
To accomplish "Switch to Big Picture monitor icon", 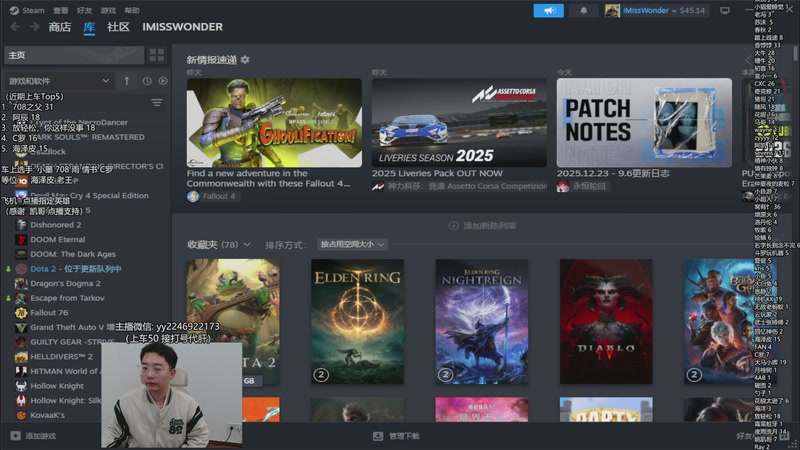I will coord(724,10).
